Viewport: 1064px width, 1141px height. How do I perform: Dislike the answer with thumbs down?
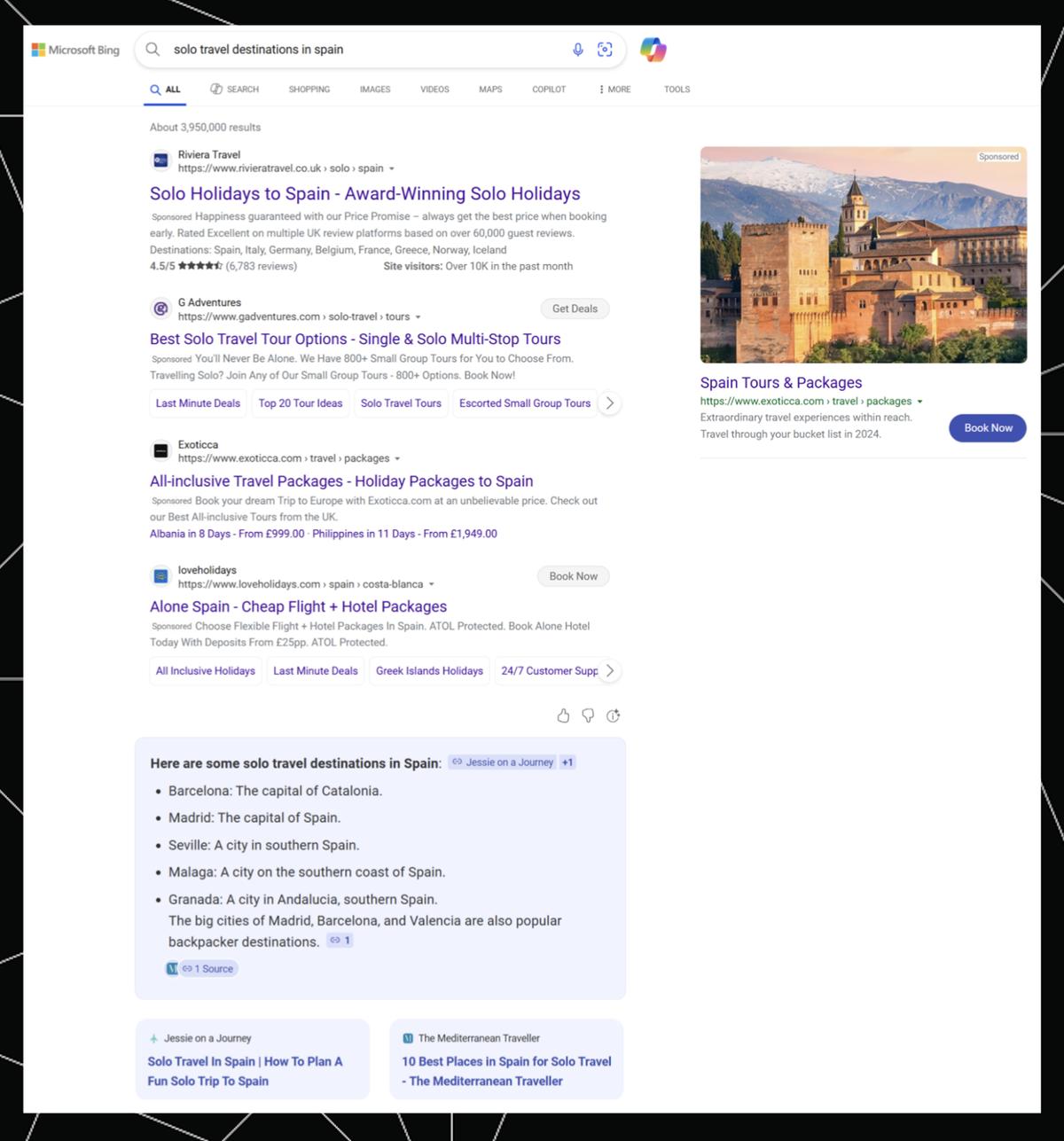588,715
